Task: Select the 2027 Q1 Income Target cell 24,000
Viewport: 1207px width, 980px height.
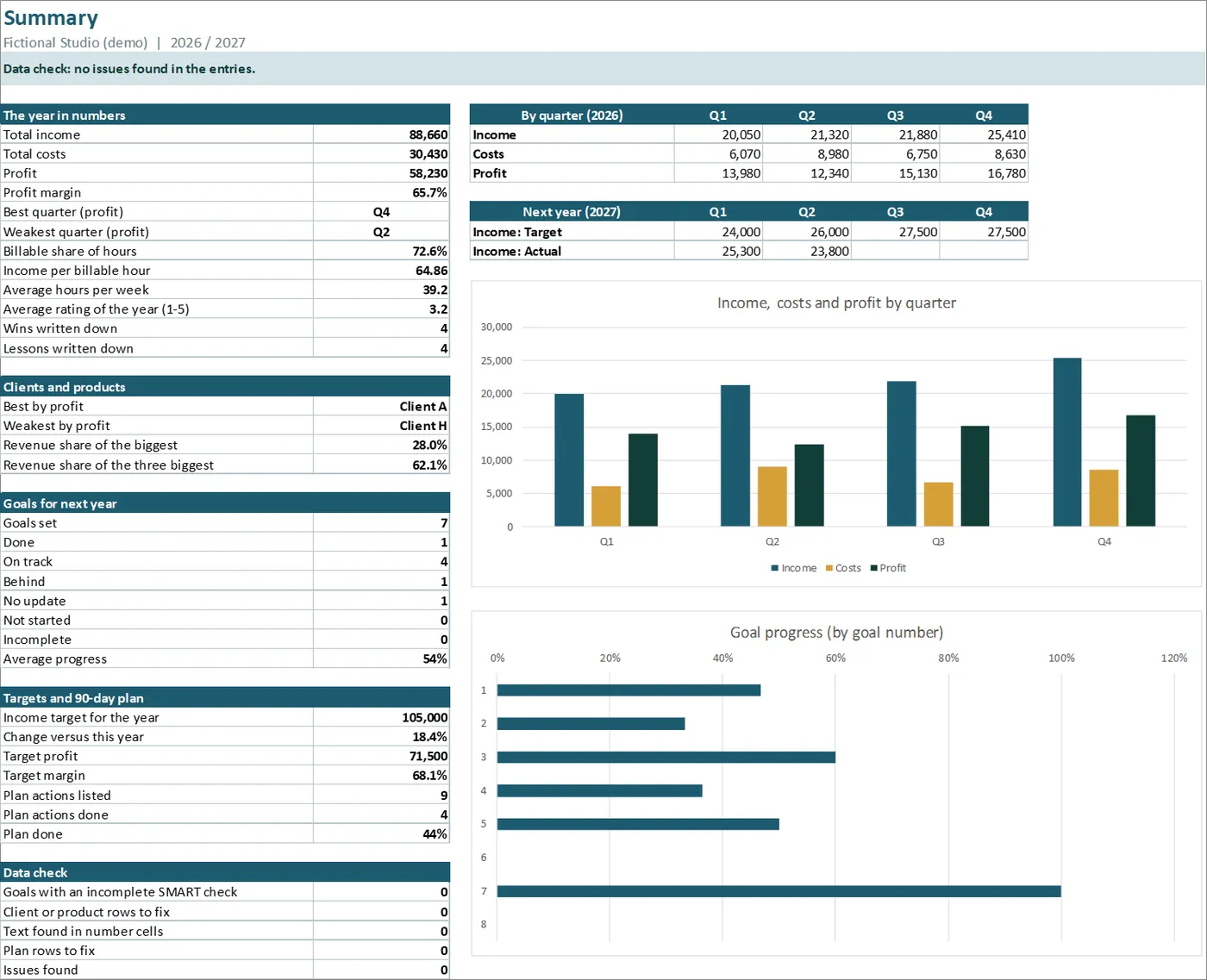Action: pos(718,232)
